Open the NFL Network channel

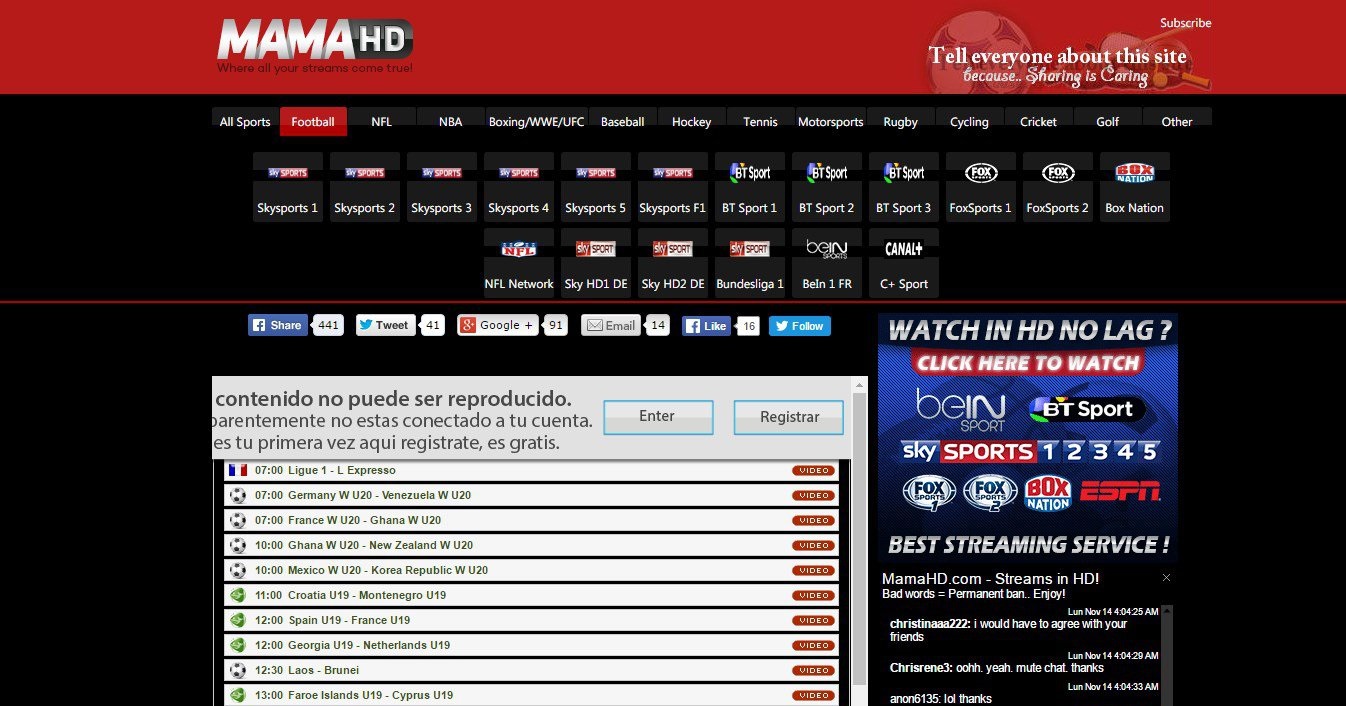518,263
